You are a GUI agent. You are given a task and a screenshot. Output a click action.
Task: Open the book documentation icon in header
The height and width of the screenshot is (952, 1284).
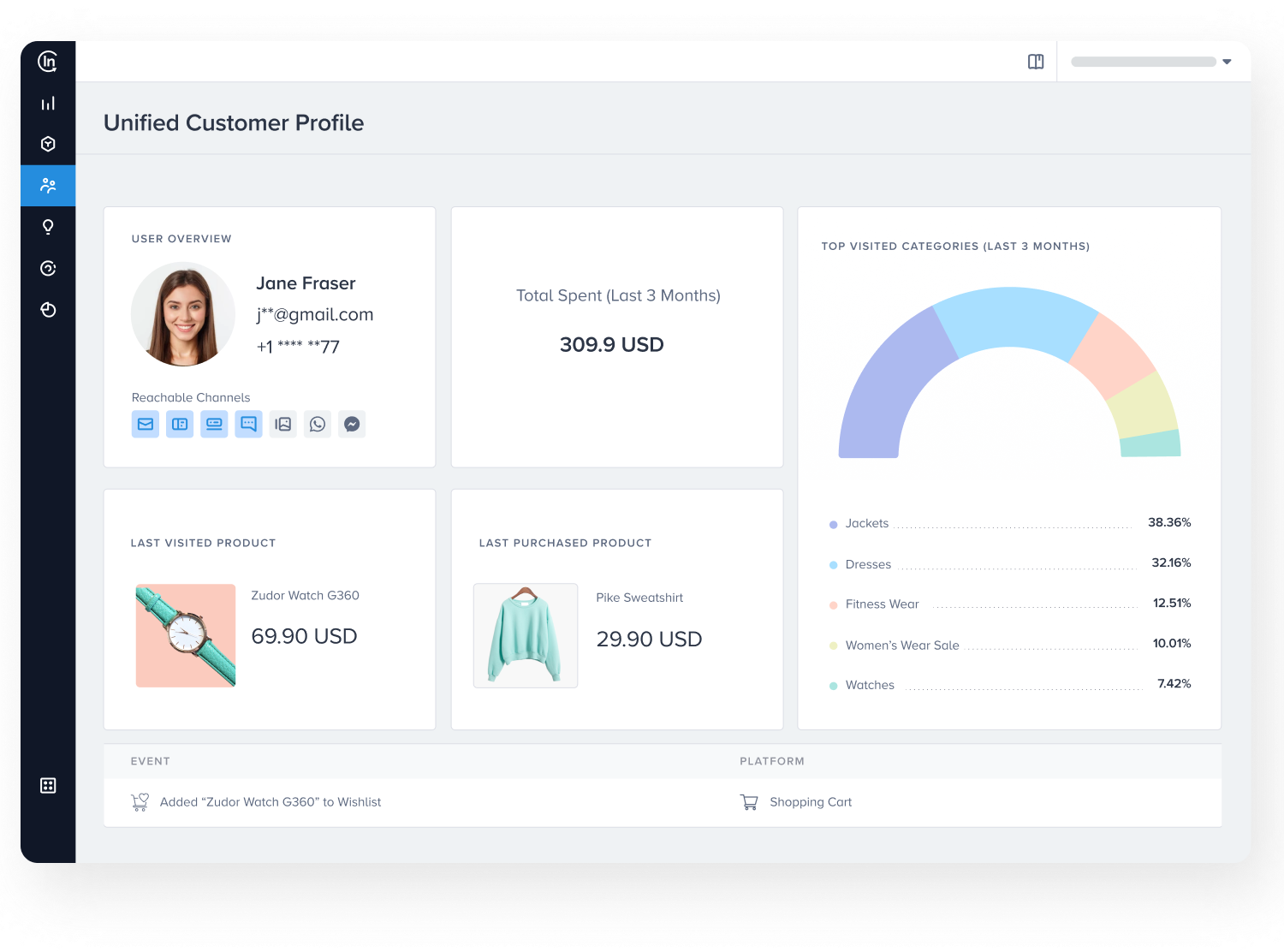click(1036, 62)
